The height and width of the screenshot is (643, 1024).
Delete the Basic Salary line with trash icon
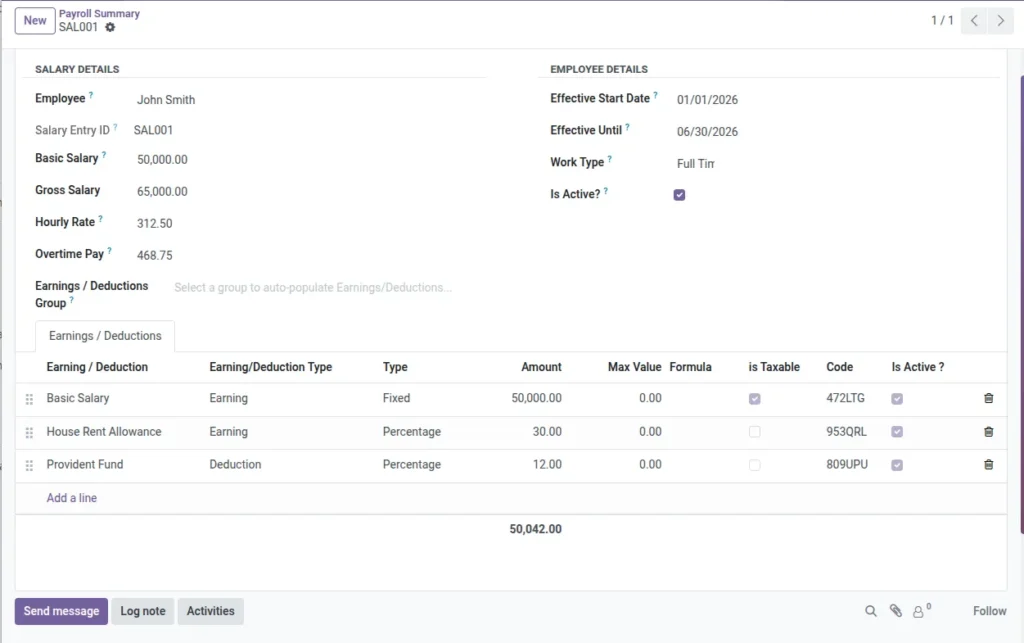[988, 398]
